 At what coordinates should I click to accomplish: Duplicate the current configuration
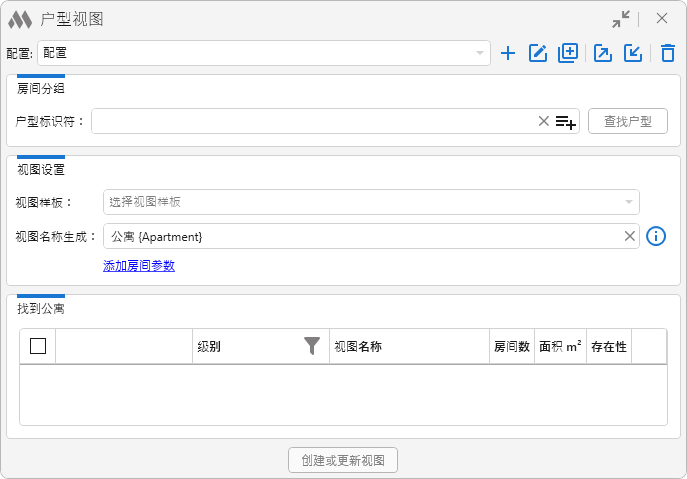pyautogui.click(x=568, y=53)
